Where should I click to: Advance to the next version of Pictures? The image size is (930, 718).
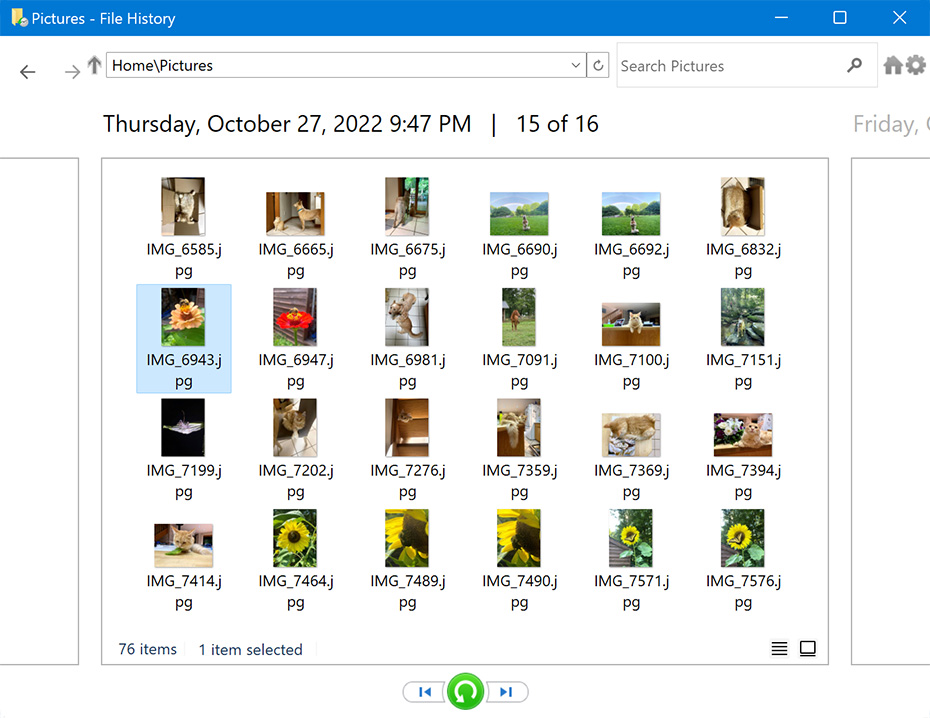tap(506, 691)
